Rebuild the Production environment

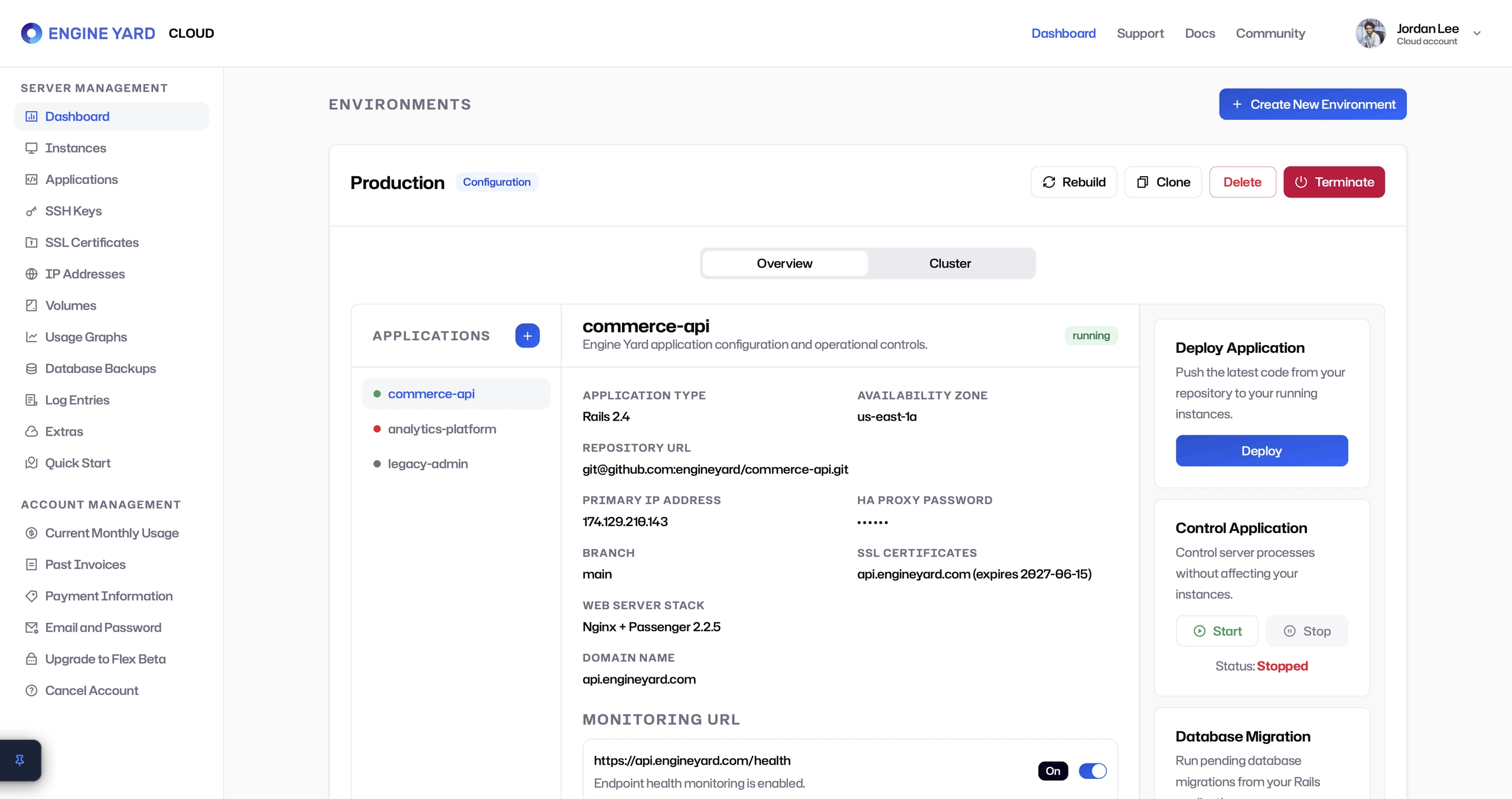1074,182
